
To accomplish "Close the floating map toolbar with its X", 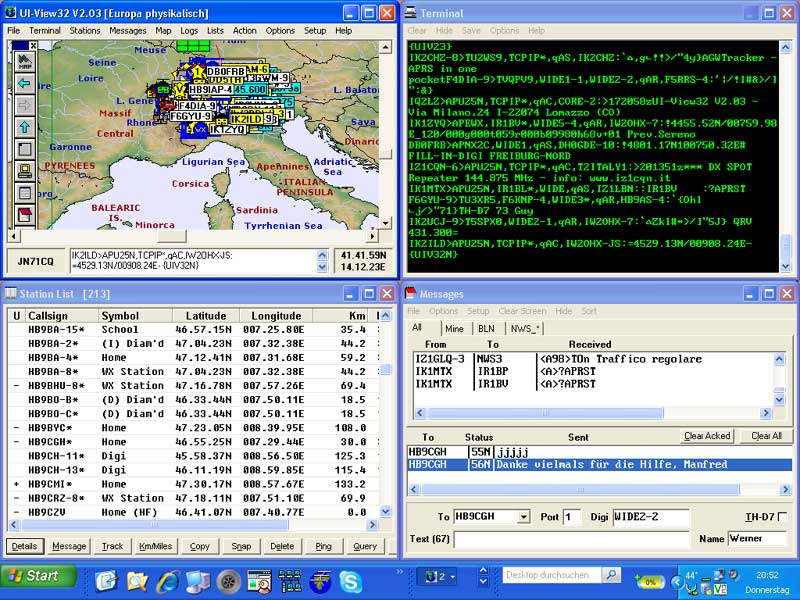I will 33,45.
